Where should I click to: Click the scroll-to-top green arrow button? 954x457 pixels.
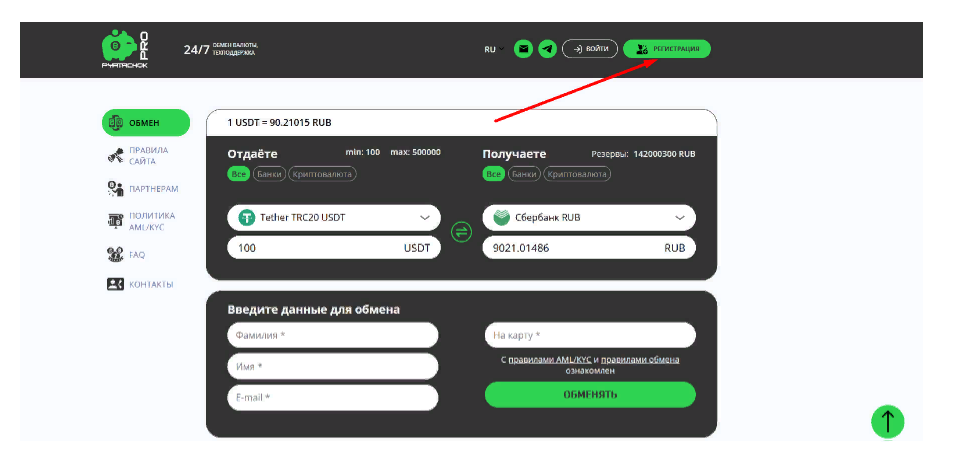click(x=887, y=421)
